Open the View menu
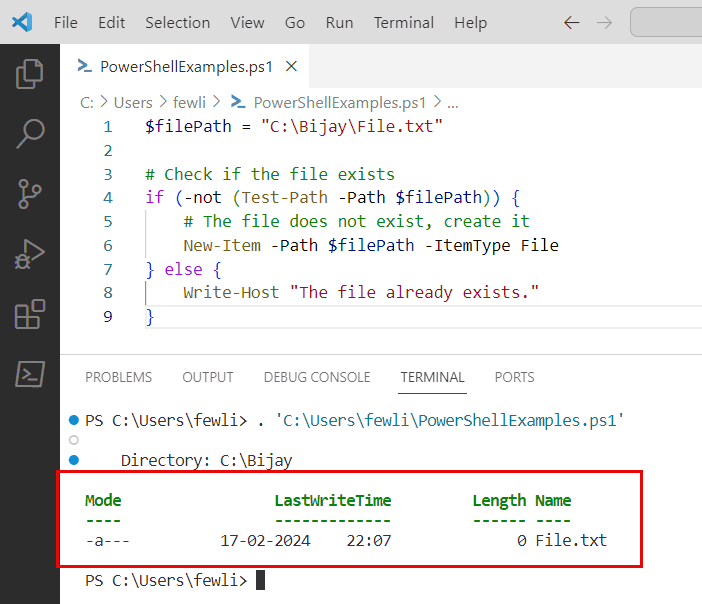Screen dimensions: 702x604 (247, 22)
